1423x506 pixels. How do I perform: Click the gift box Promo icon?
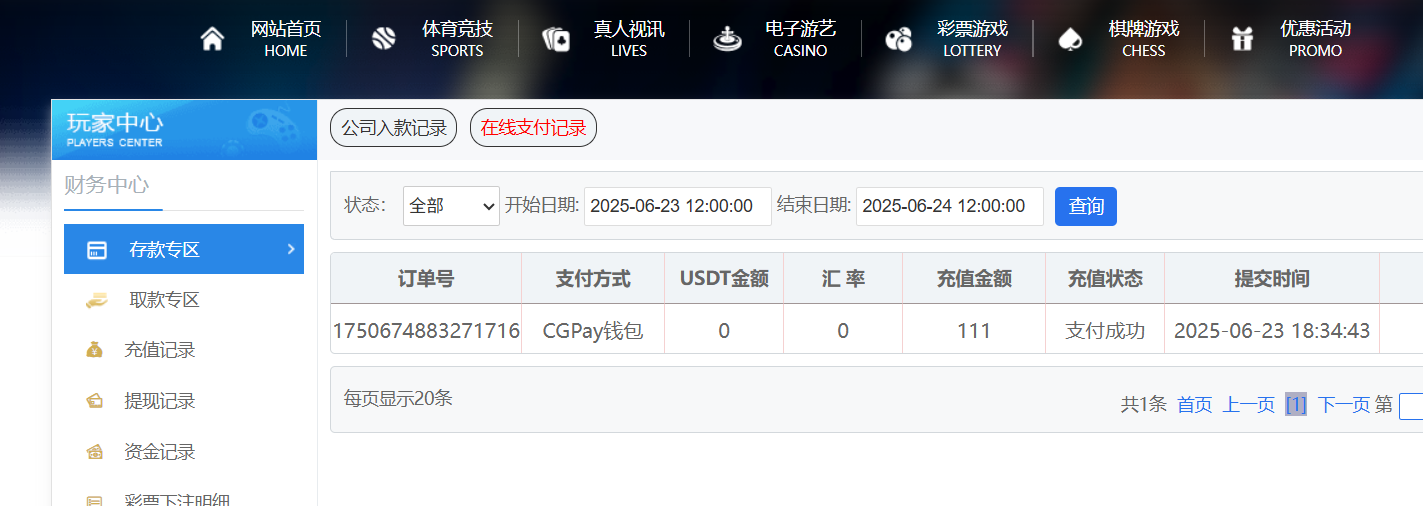click(1242, 39)
